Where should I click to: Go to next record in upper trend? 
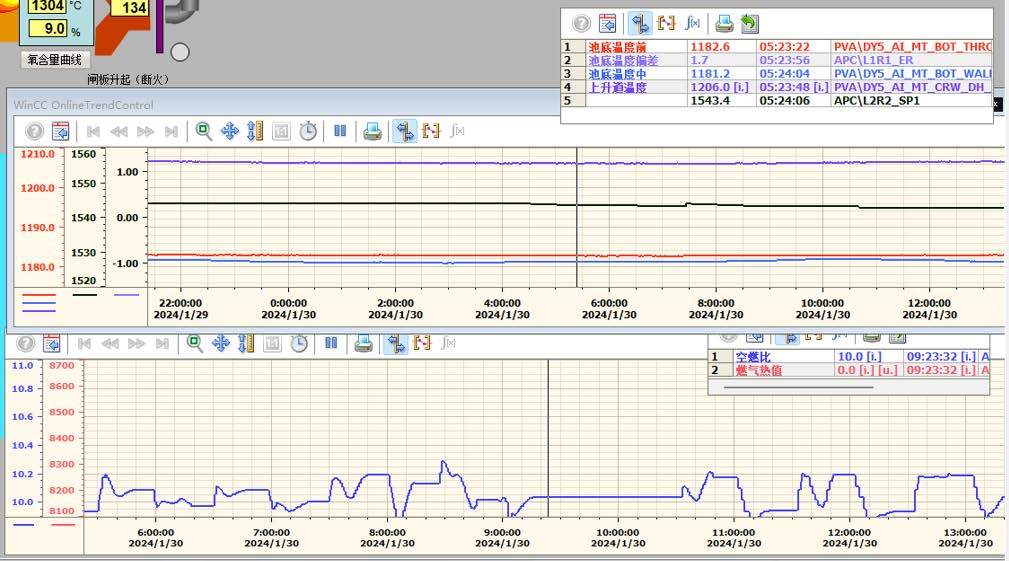[x=145, y=131]
